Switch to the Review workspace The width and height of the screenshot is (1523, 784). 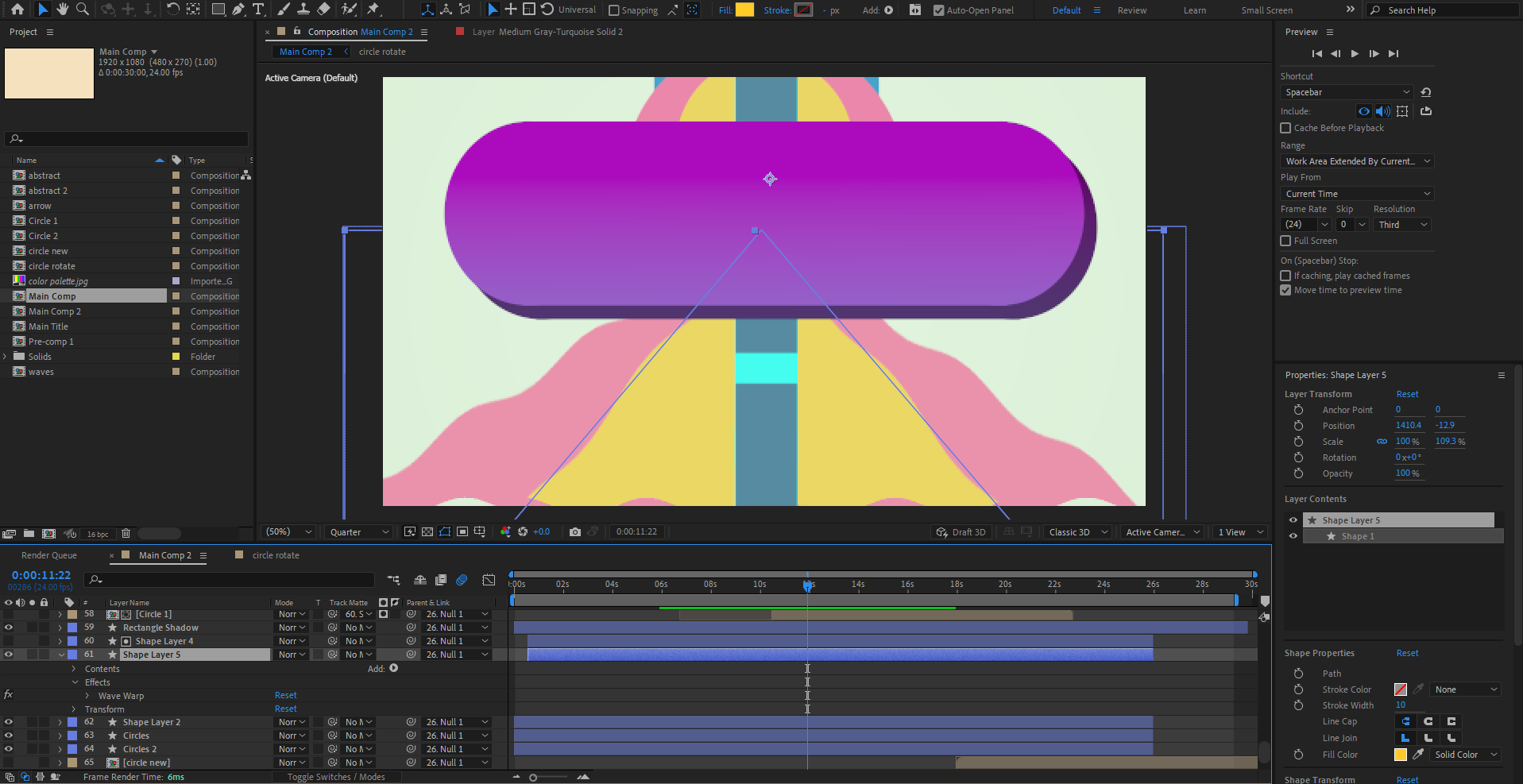(x=1131, y=10)
